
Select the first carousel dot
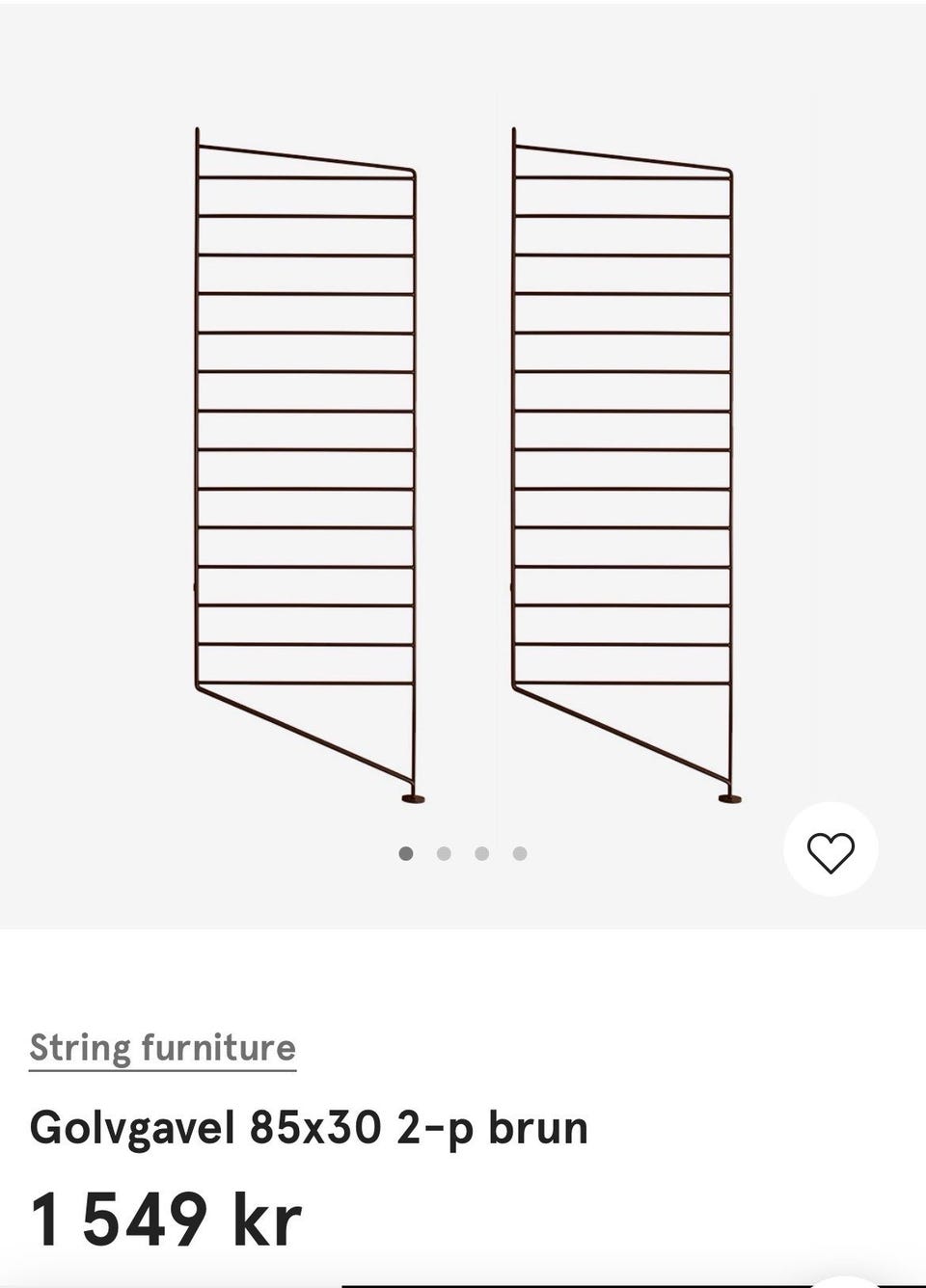point(406,853)
